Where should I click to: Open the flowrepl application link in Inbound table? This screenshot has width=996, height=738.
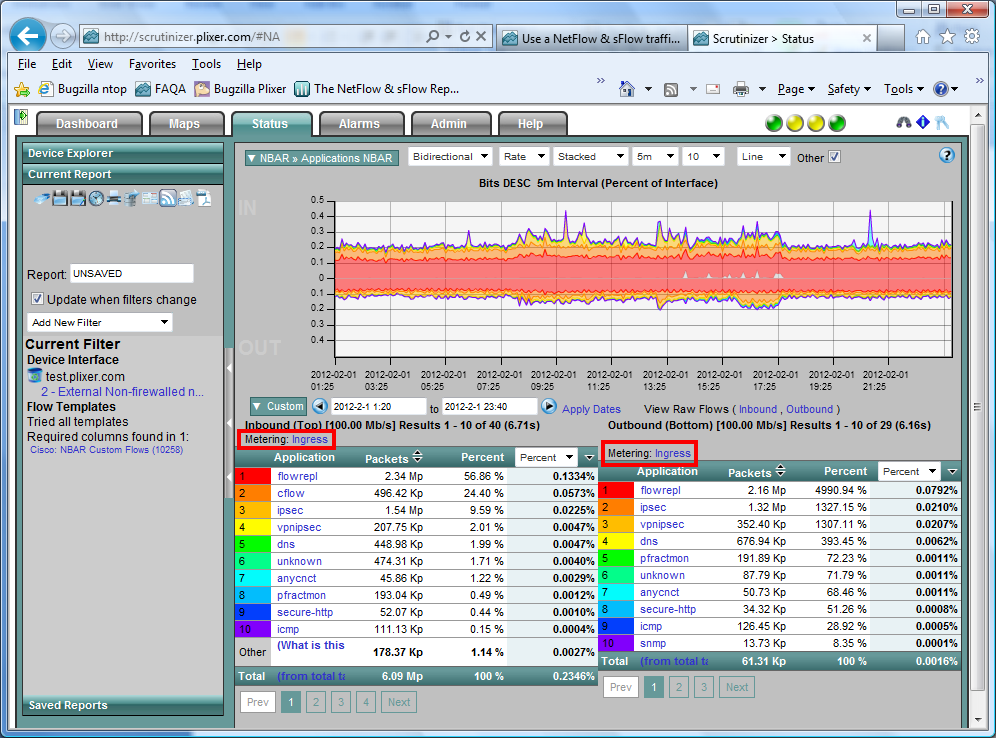(296, 477)
